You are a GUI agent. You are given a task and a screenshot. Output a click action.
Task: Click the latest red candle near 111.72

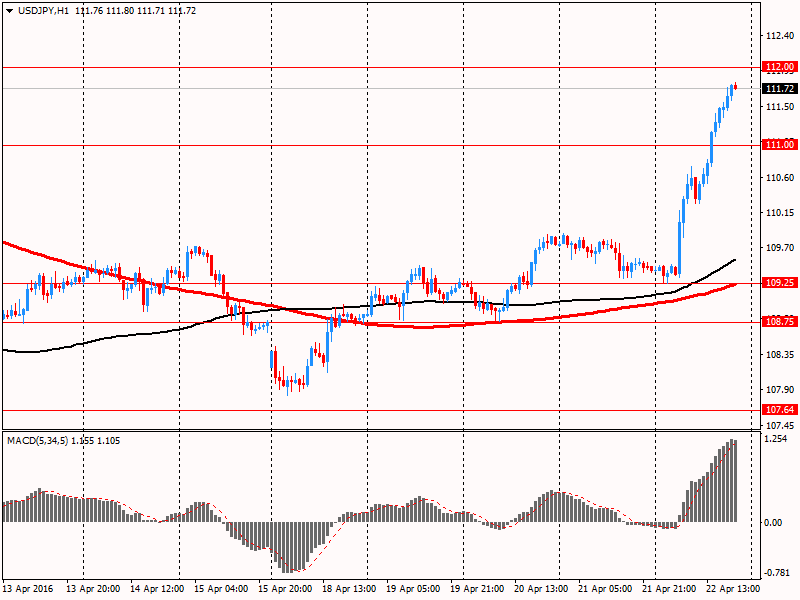point(735,87)
